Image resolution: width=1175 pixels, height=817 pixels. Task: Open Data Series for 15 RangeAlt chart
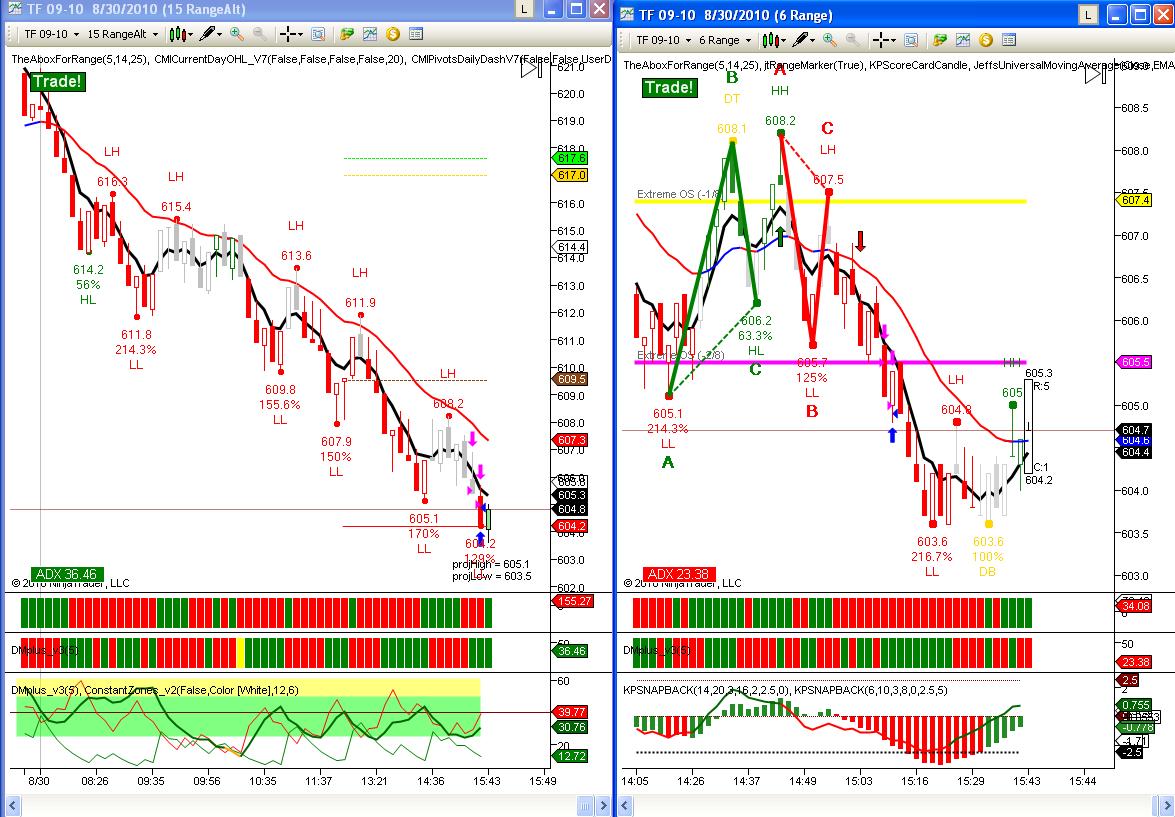coord(346,34)
